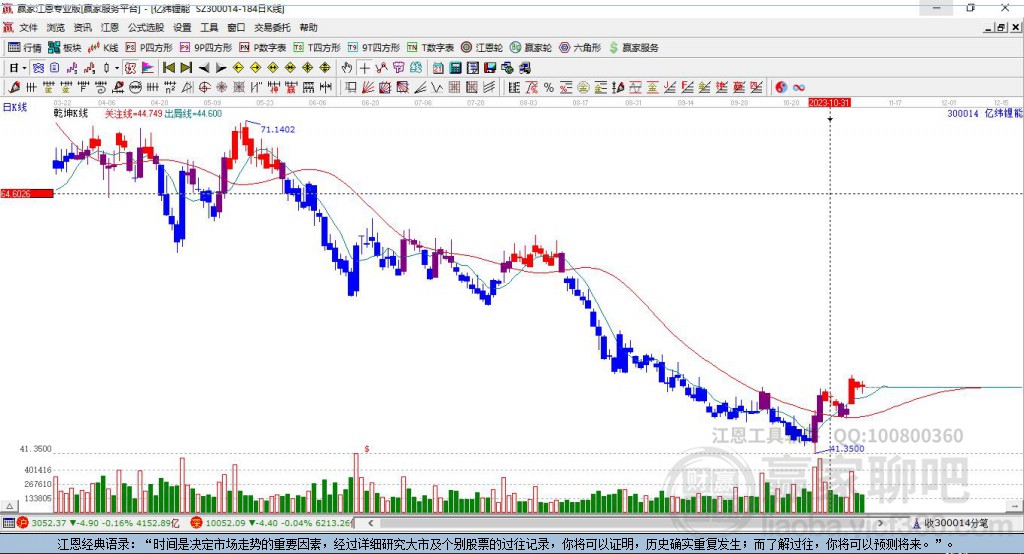Image resolution: width=1024 pixels, height=554 pixels.
Task: Click the 板块 toolbar button
Action: 65,48
